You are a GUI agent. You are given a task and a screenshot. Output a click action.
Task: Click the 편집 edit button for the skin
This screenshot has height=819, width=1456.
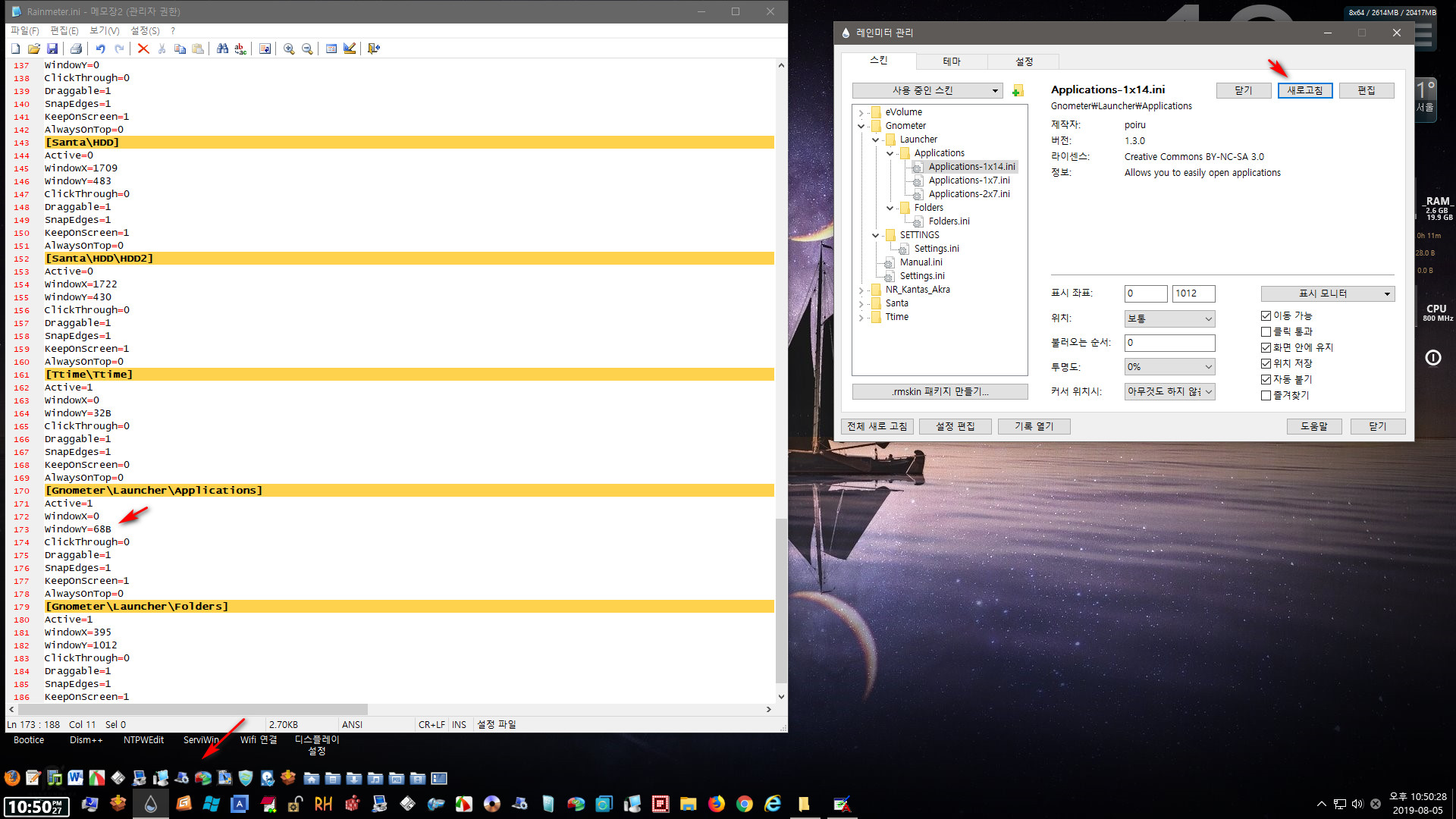[1367, 90]
